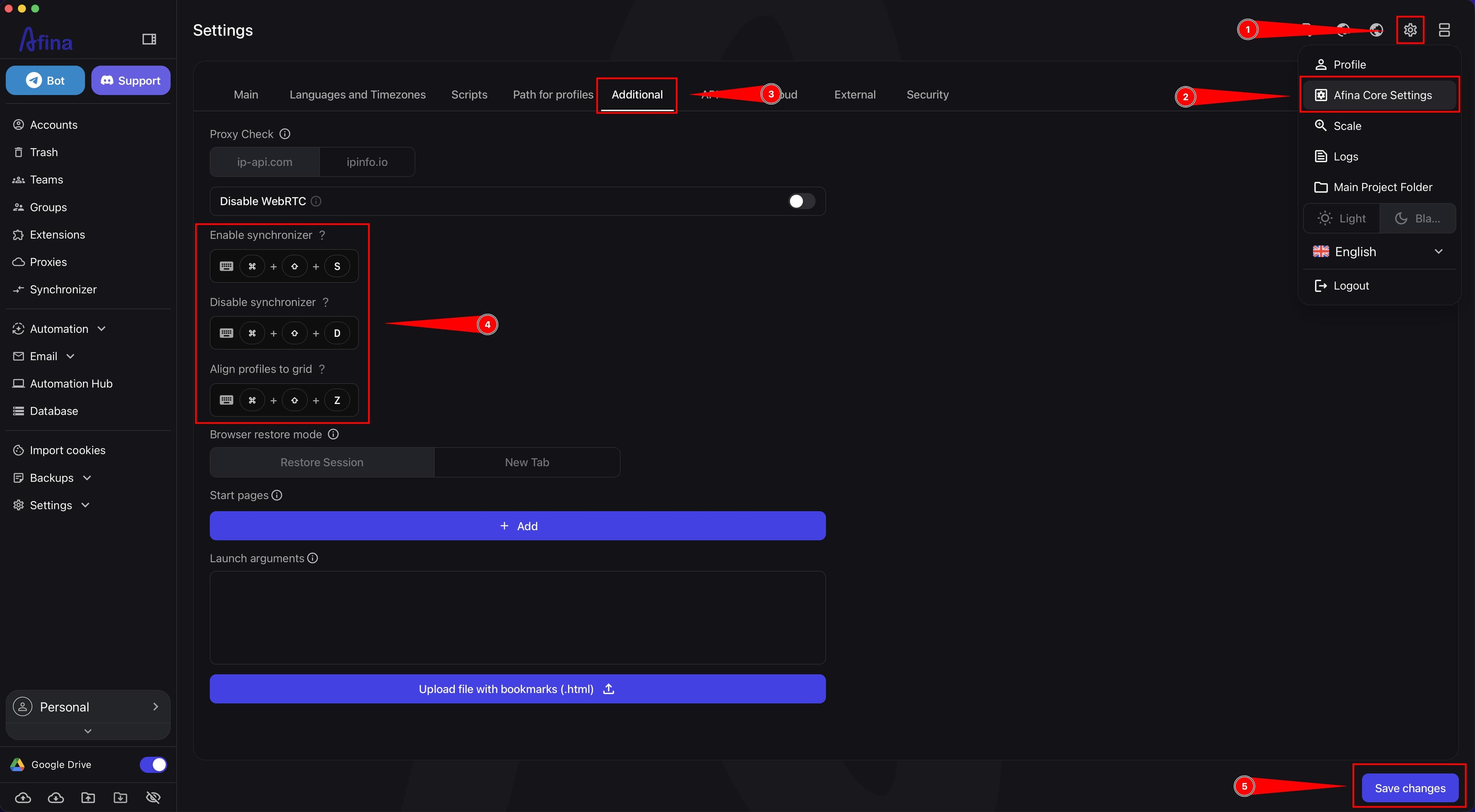
Task: Open Scale from the gear menu
Action: (1379, 126)
